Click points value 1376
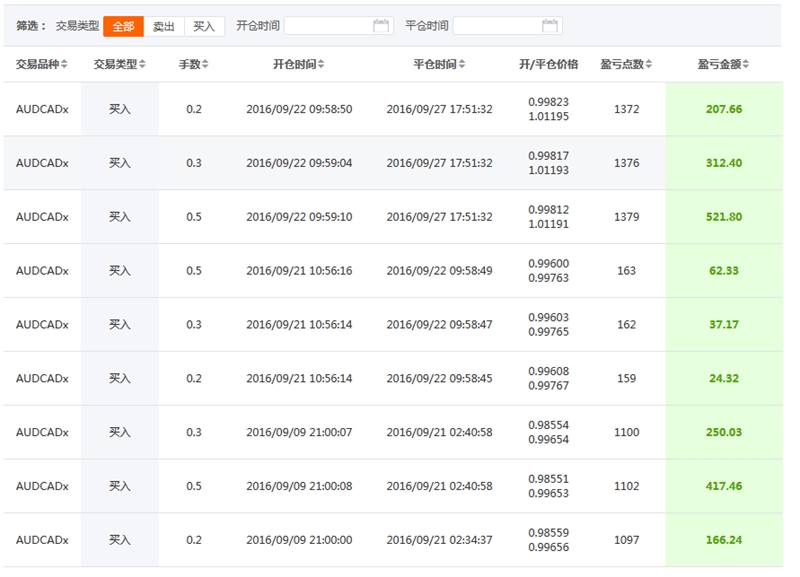800x577 pixels. click(x=627, y=163)
